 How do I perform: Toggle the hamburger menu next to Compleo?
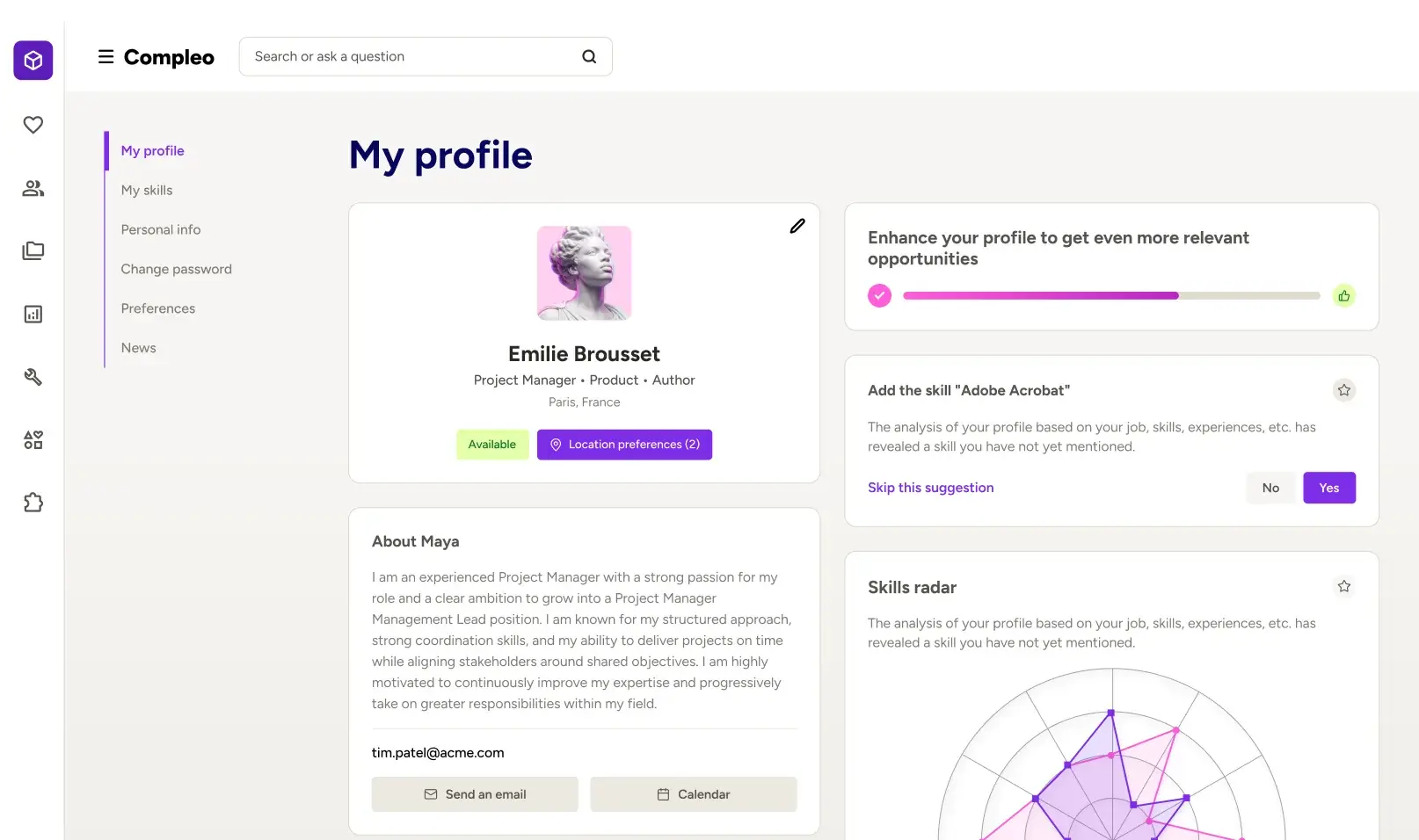[x=106, y=57]
